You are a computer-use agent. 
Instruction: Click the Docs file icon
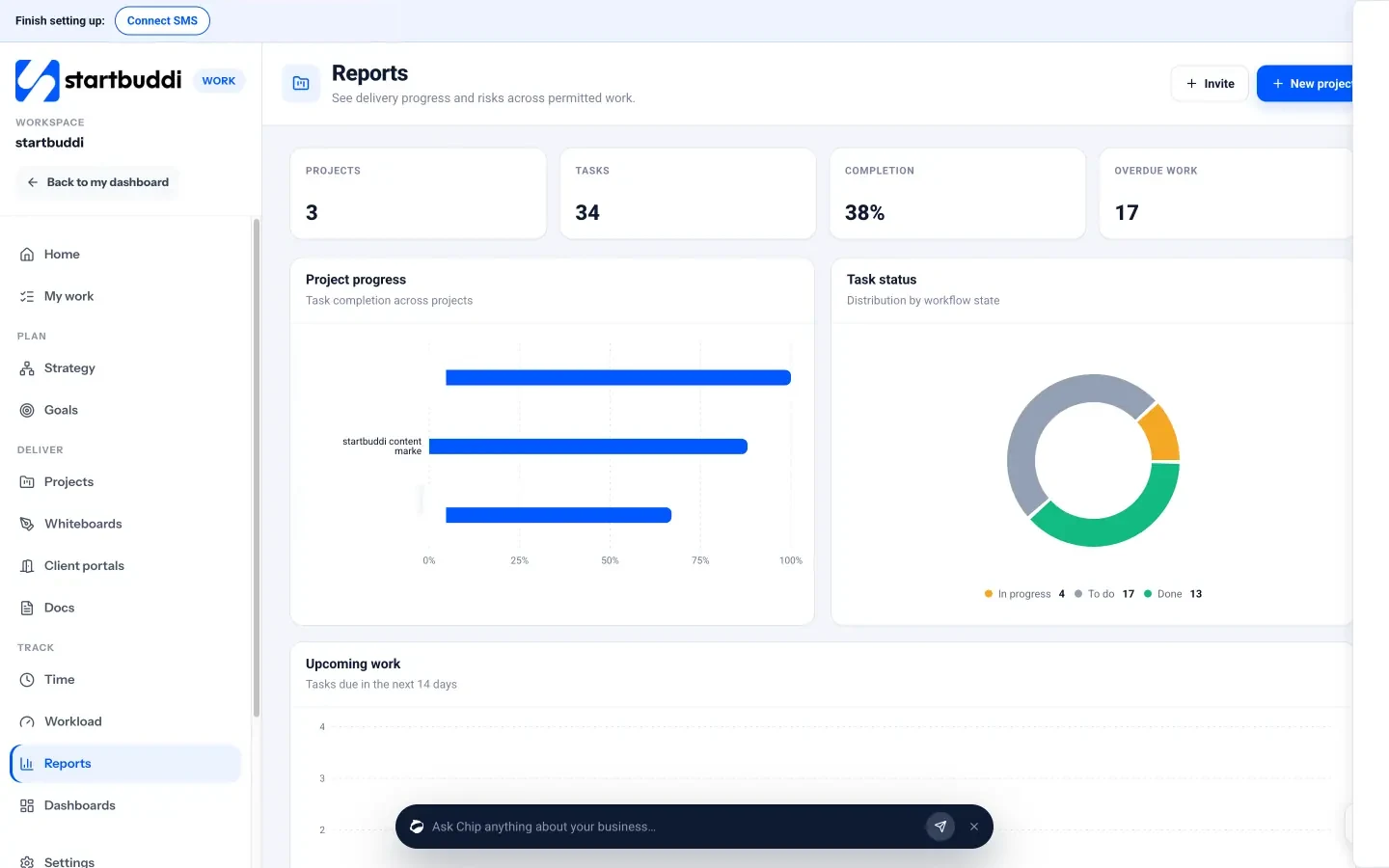pos(27,609)
